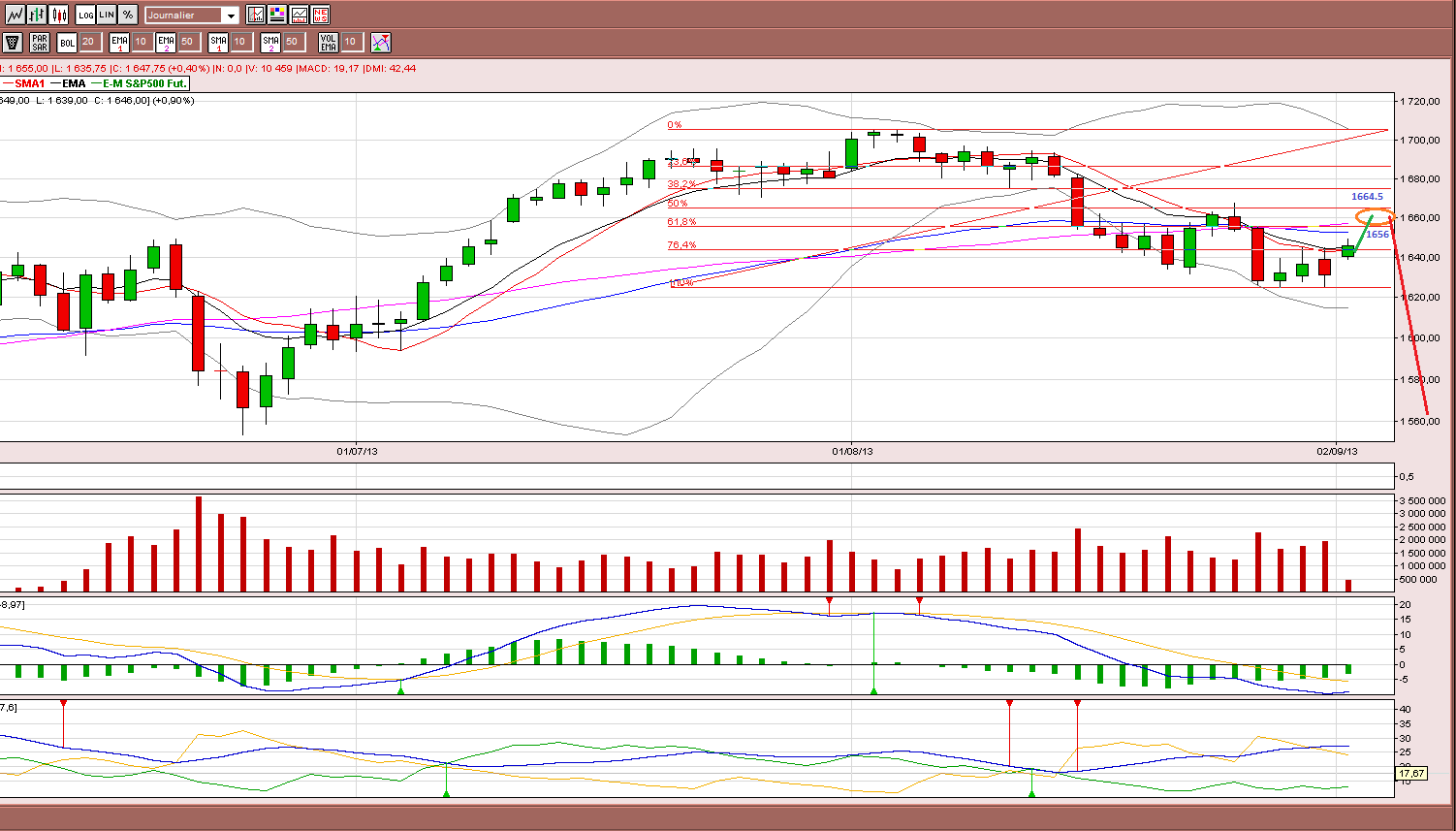Toggle LIN price scale
This screenshot has height=831, width=1456.
107,15
